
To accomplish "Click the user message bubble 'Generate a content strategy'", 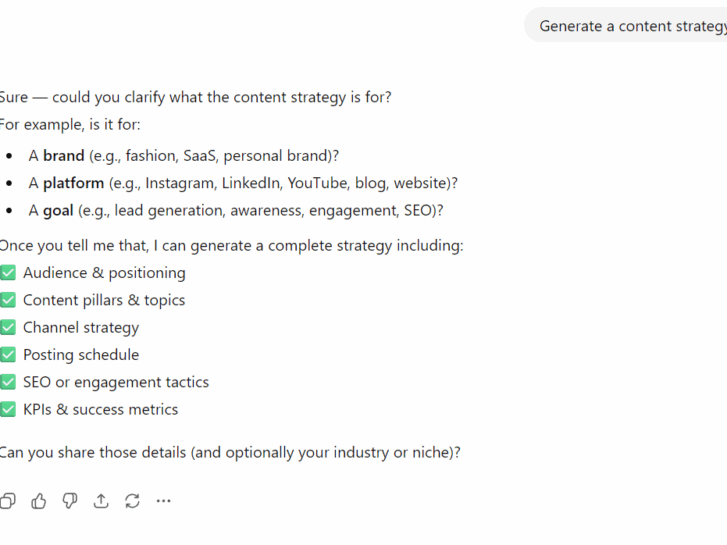I will pos(631,26).
